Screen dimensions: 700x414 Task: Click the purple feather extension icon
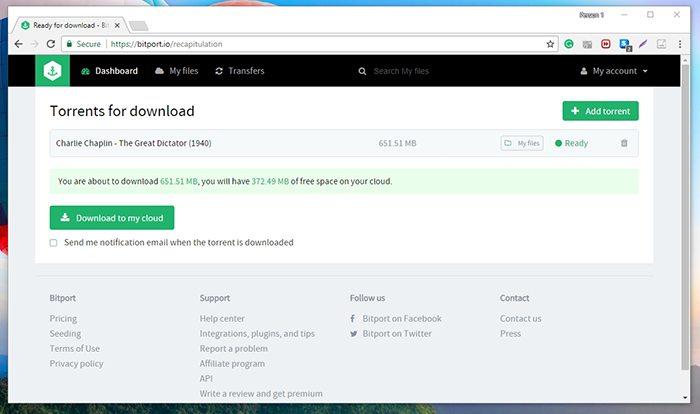tap(643, 44)
